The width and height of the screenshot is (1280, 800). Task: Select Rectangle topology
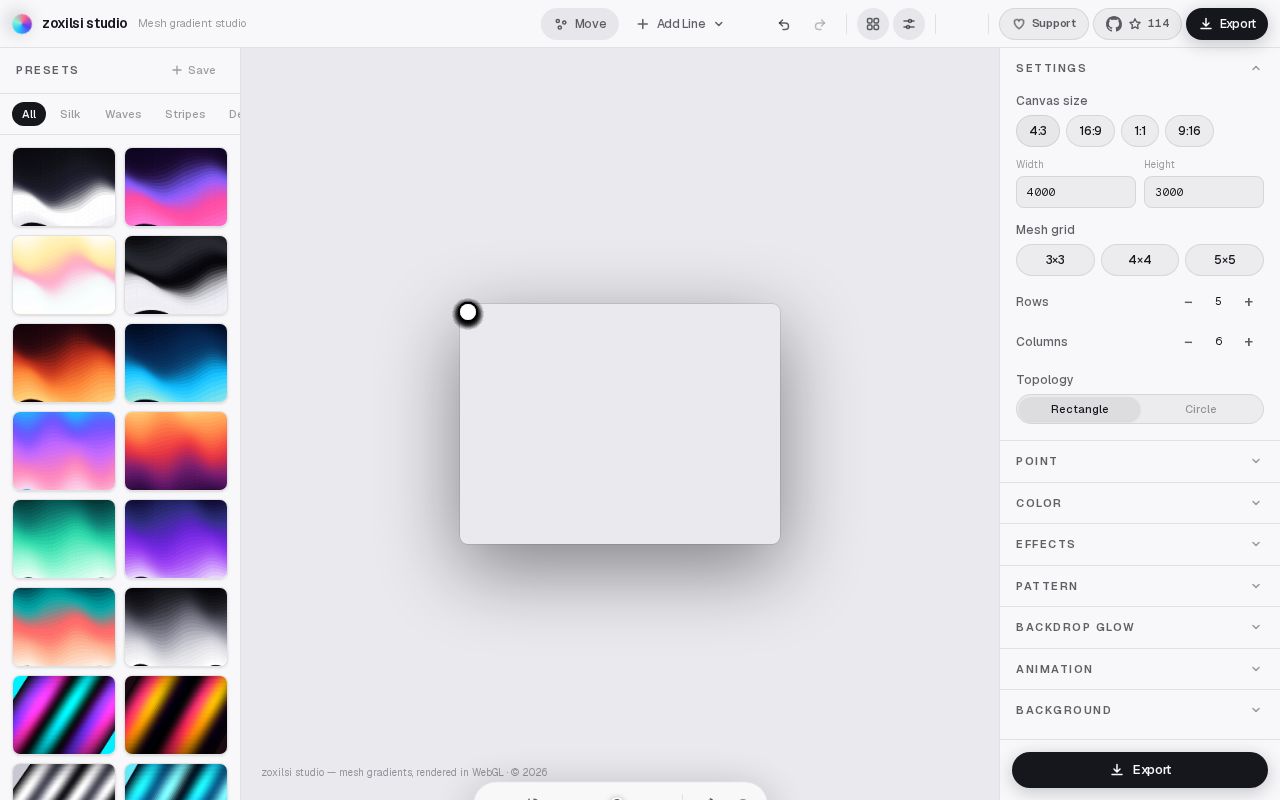[1080, 409]
